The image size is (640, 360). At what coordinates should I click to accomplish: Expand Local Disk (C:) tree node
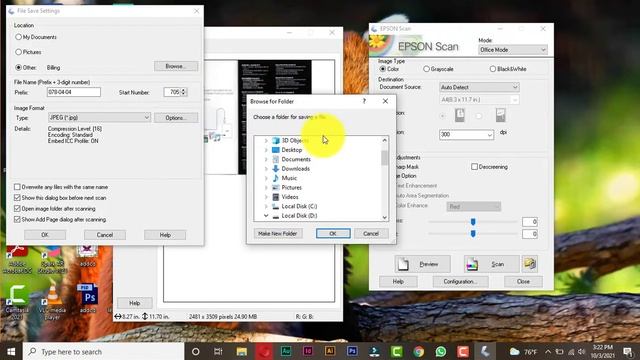coord(266,206)
